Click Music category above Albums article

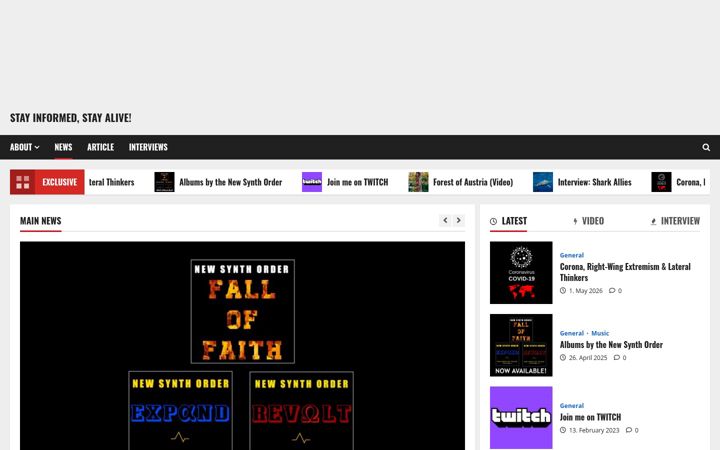(x=600, y=333)
